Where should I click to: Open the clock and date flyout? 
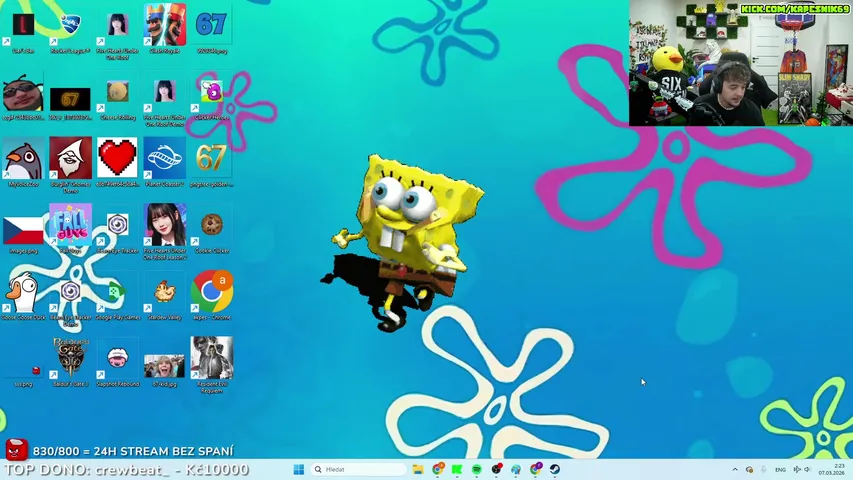(x=832, y=469)
